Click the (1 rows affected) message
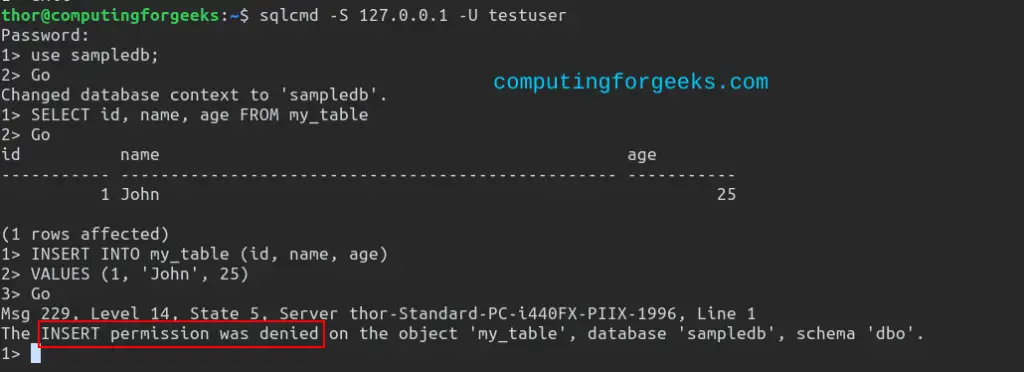The height and width of the screenshot is (372, 1024). [85, 234]
